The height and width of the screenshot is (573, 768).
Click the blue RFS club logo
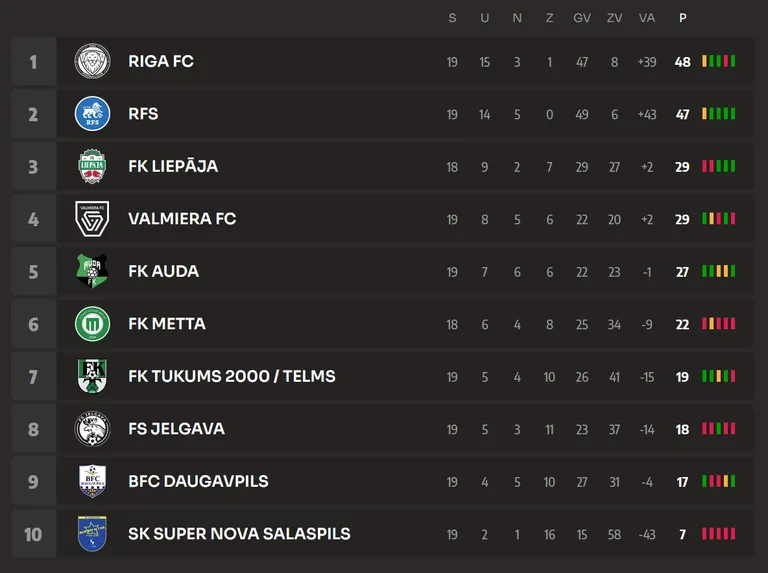point(92,114)
